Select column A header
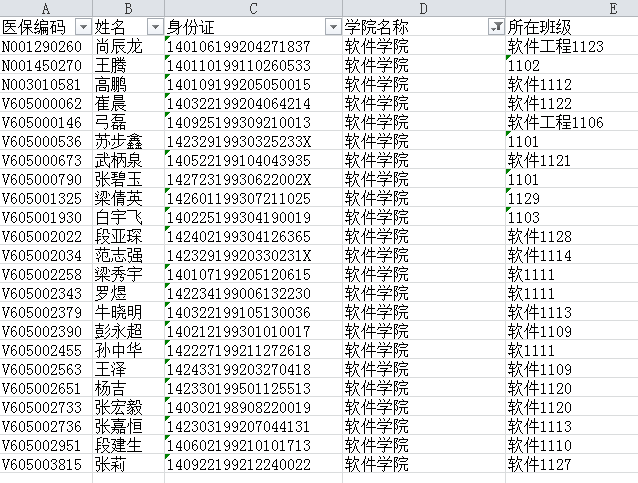The height and width of the screenshot is (483, 638). (x=47, y=8)
